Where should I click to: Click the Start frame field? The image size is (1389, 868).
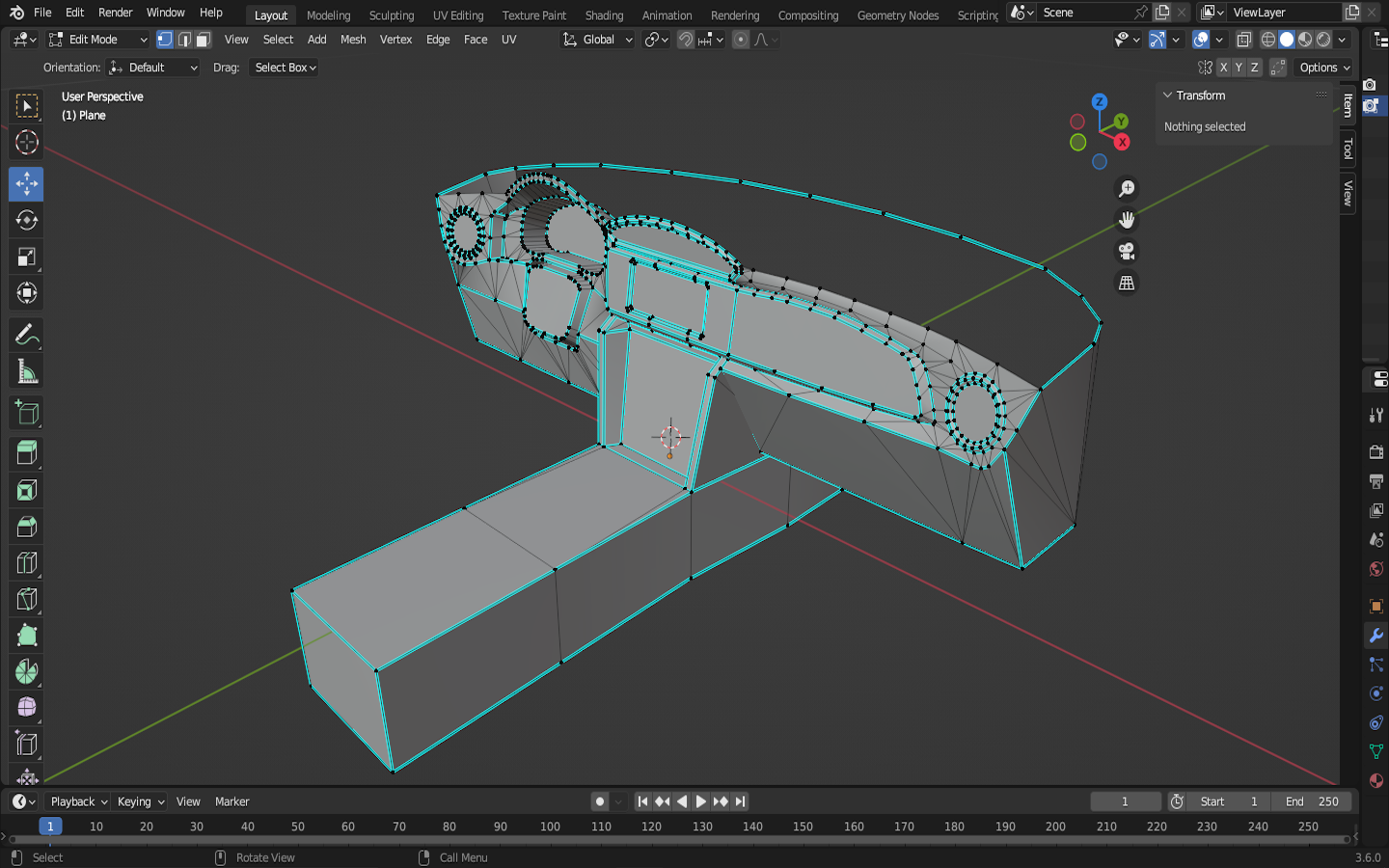(x=1229, y=801)
